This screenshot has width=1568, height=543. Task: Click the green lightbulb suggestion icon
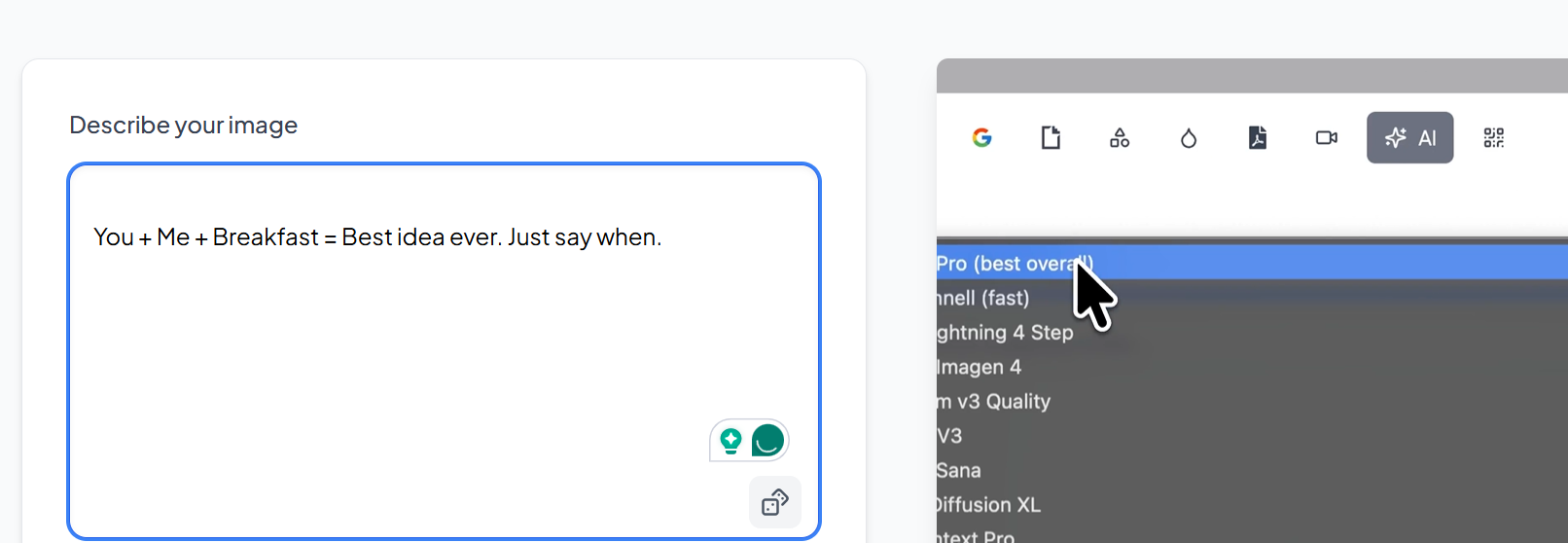731,441
